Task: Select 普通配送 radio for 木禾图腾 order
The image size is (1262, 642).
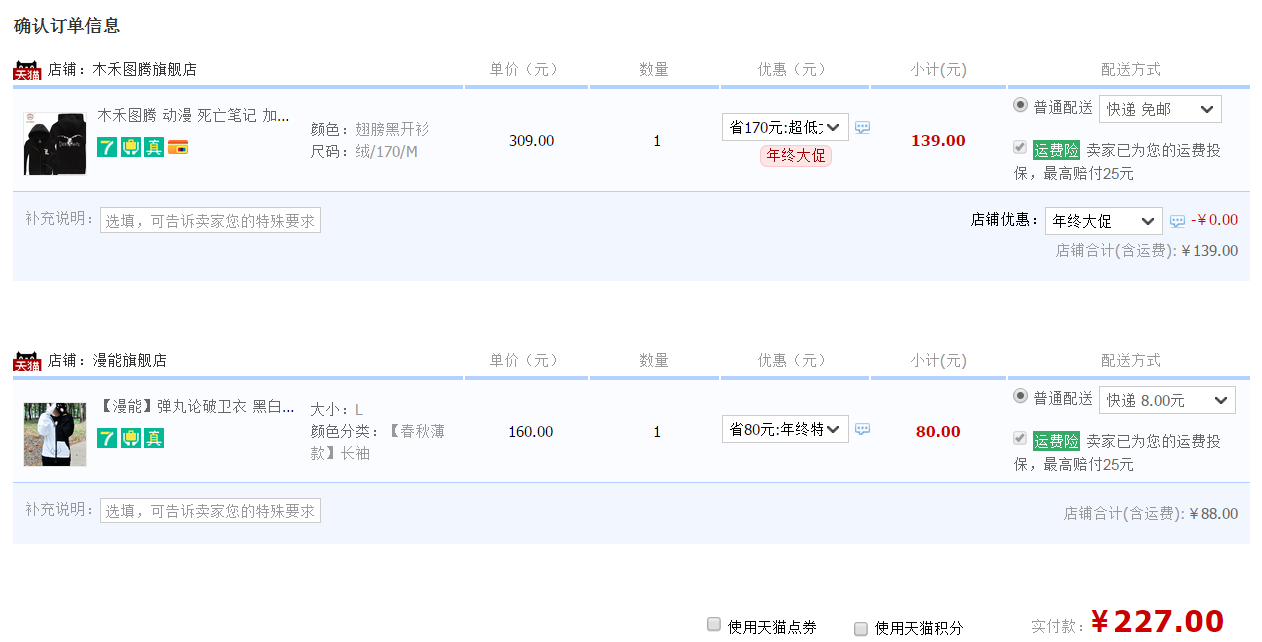Action: coord(1020,105)
